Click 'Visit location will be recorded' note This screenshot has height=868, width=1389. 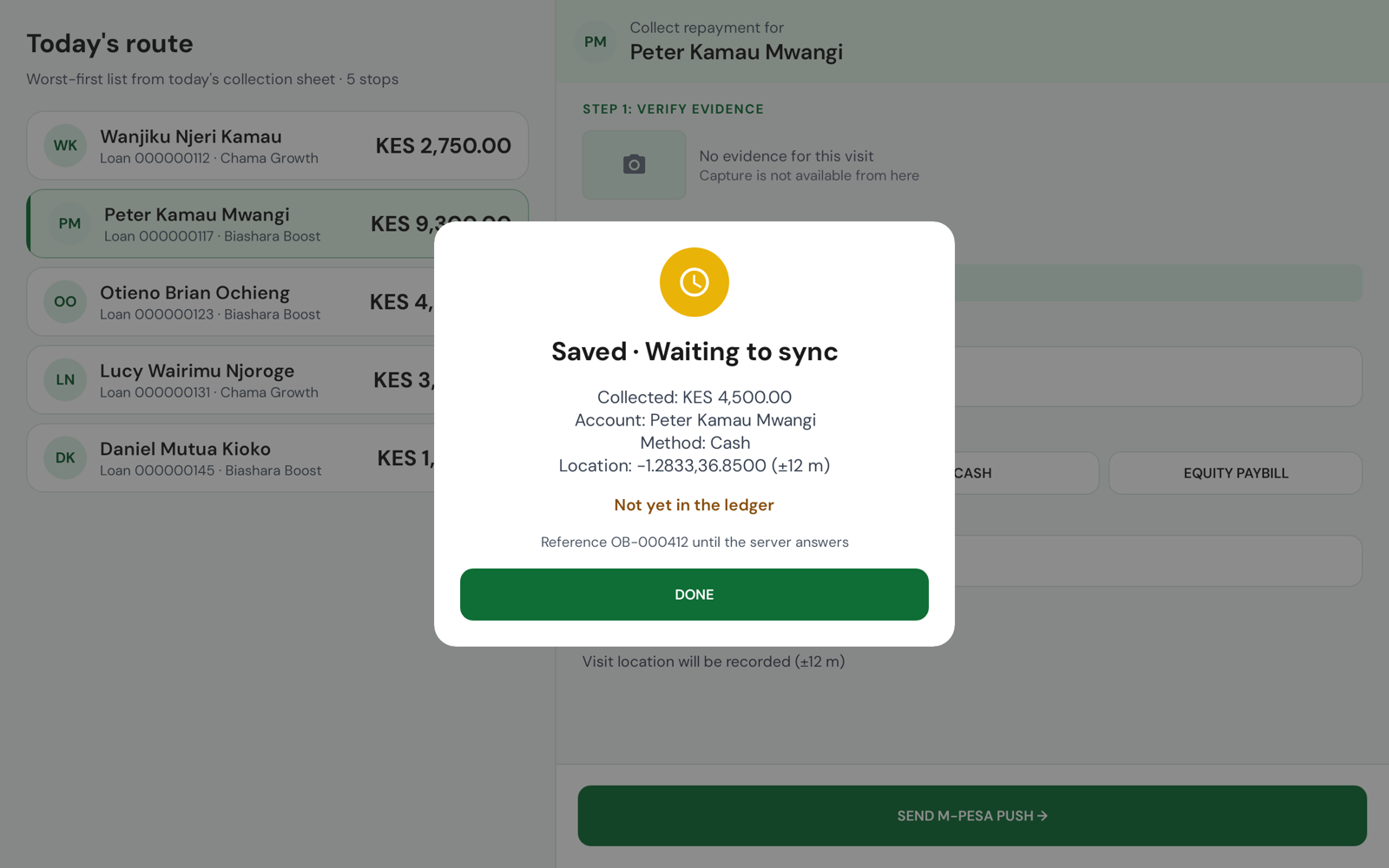click(714, 661)
